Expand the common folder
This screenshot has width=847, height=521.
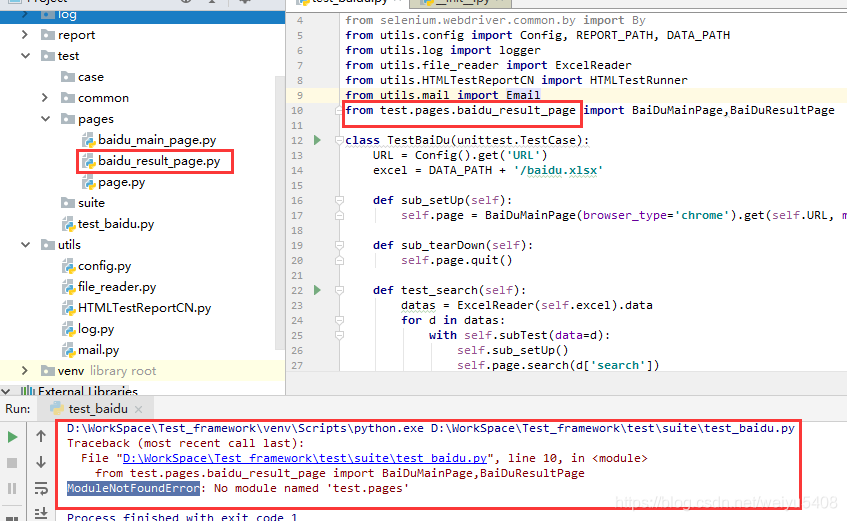tap(45, 97)
